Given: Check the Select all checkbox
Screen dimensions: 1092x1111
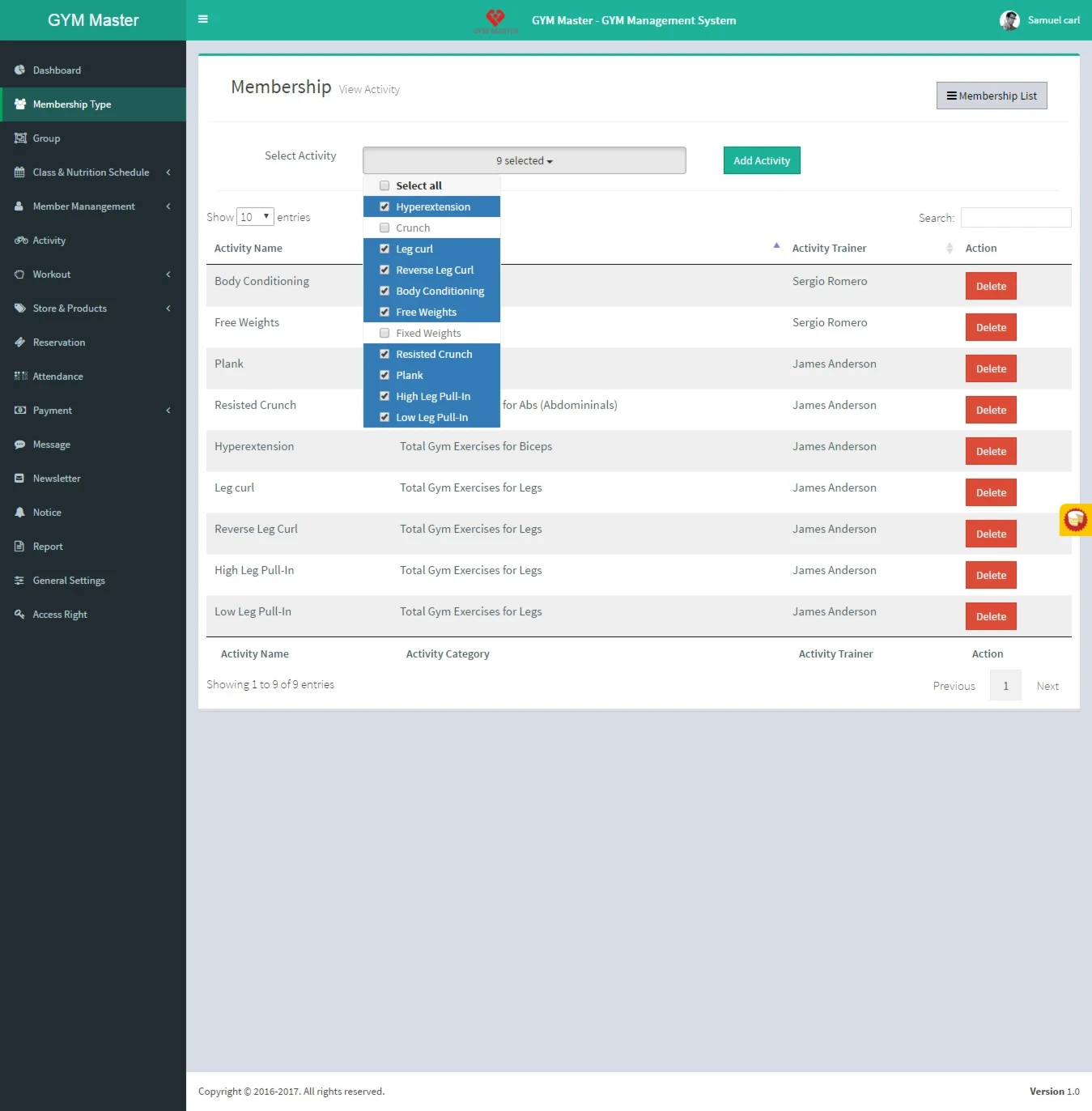Looking at the screenshot, I should (385, 185).
